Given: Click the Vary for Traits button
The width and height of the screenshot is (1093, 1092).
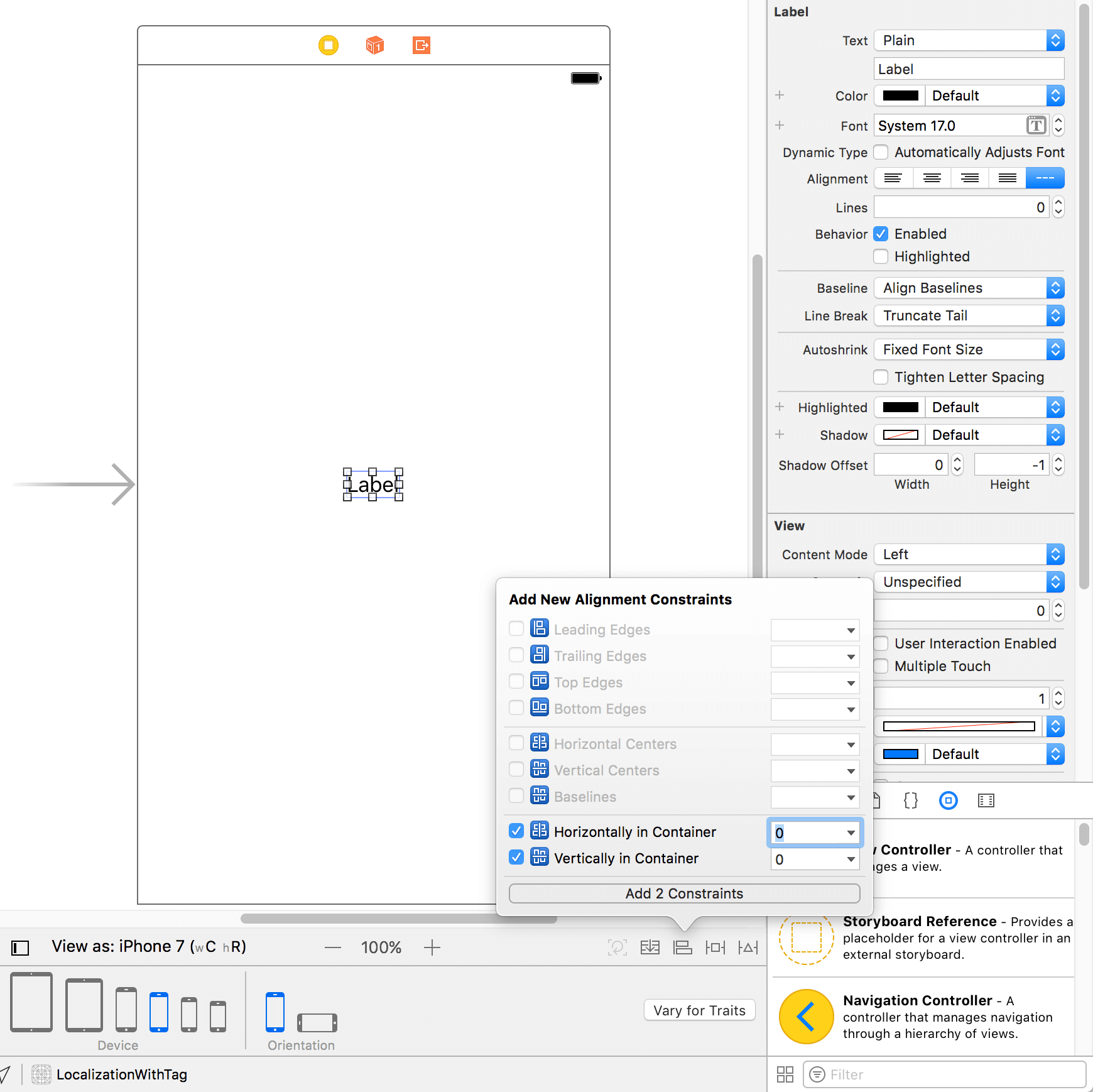Looking at the screenshot, I should (x=699, y=1010).
